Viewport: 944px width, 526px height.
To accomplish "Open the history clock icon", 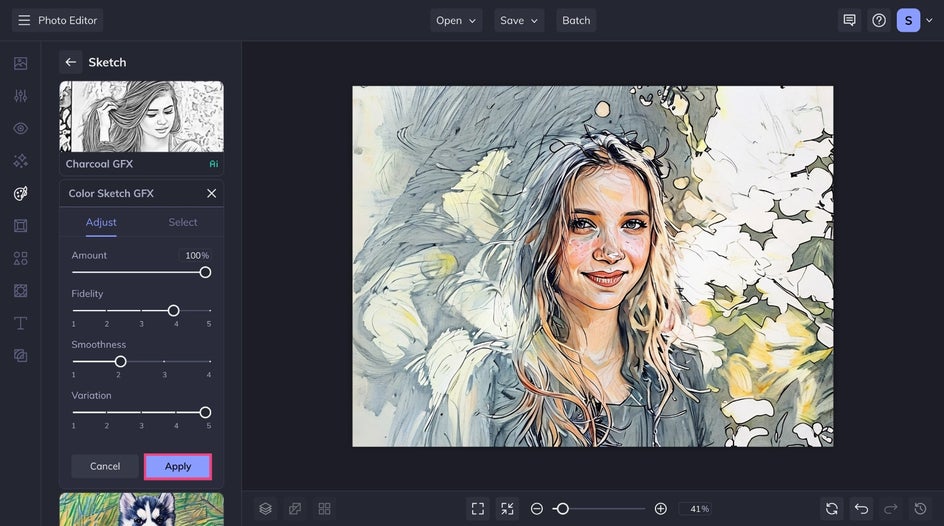I will [920, 509].
